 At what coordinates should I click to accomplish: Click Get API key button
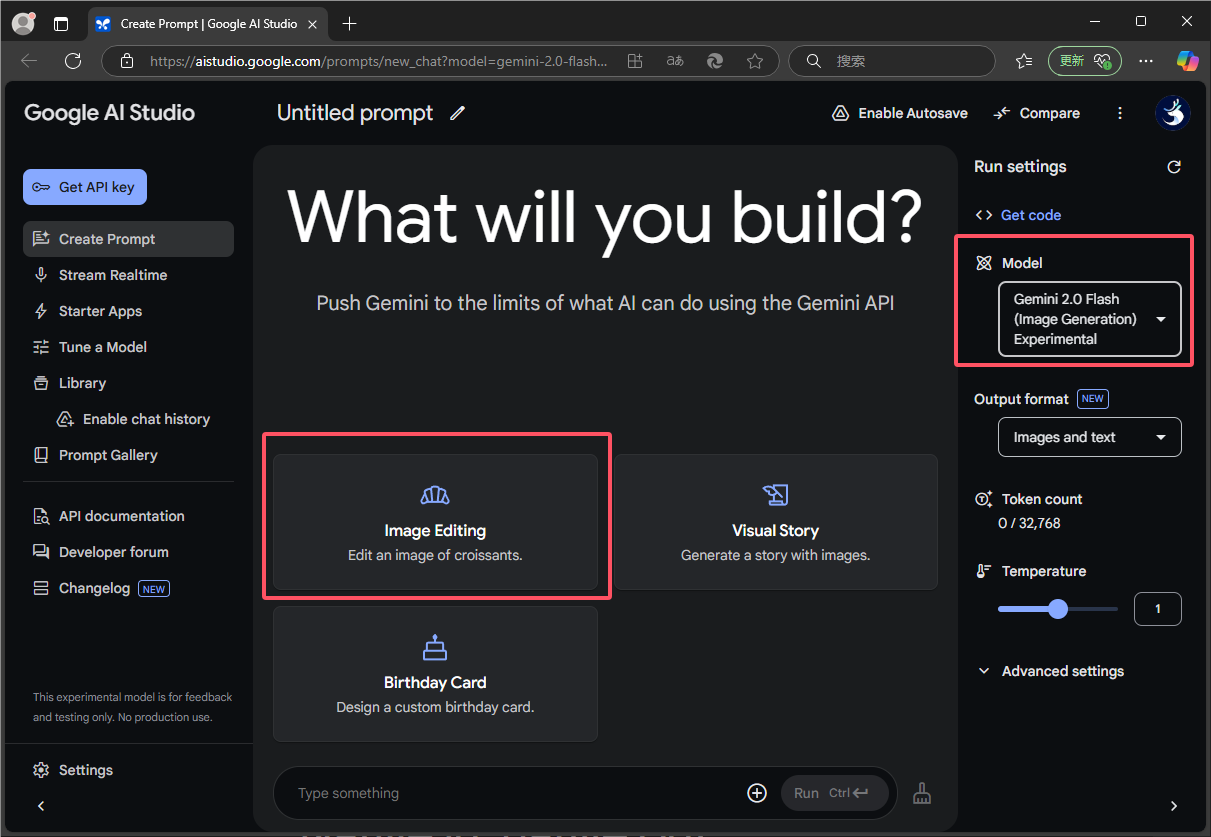coord(85,187)
